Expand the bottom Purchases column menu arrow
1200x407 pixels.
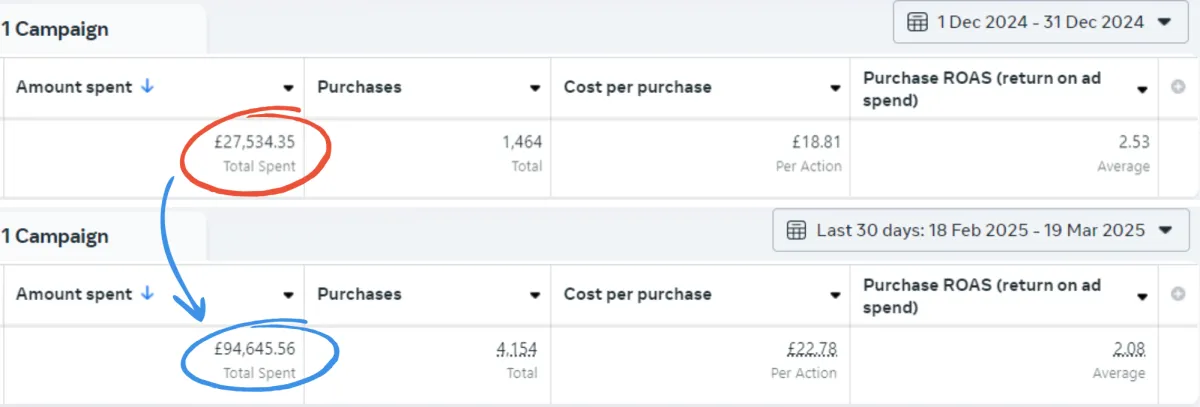[535, 295]
